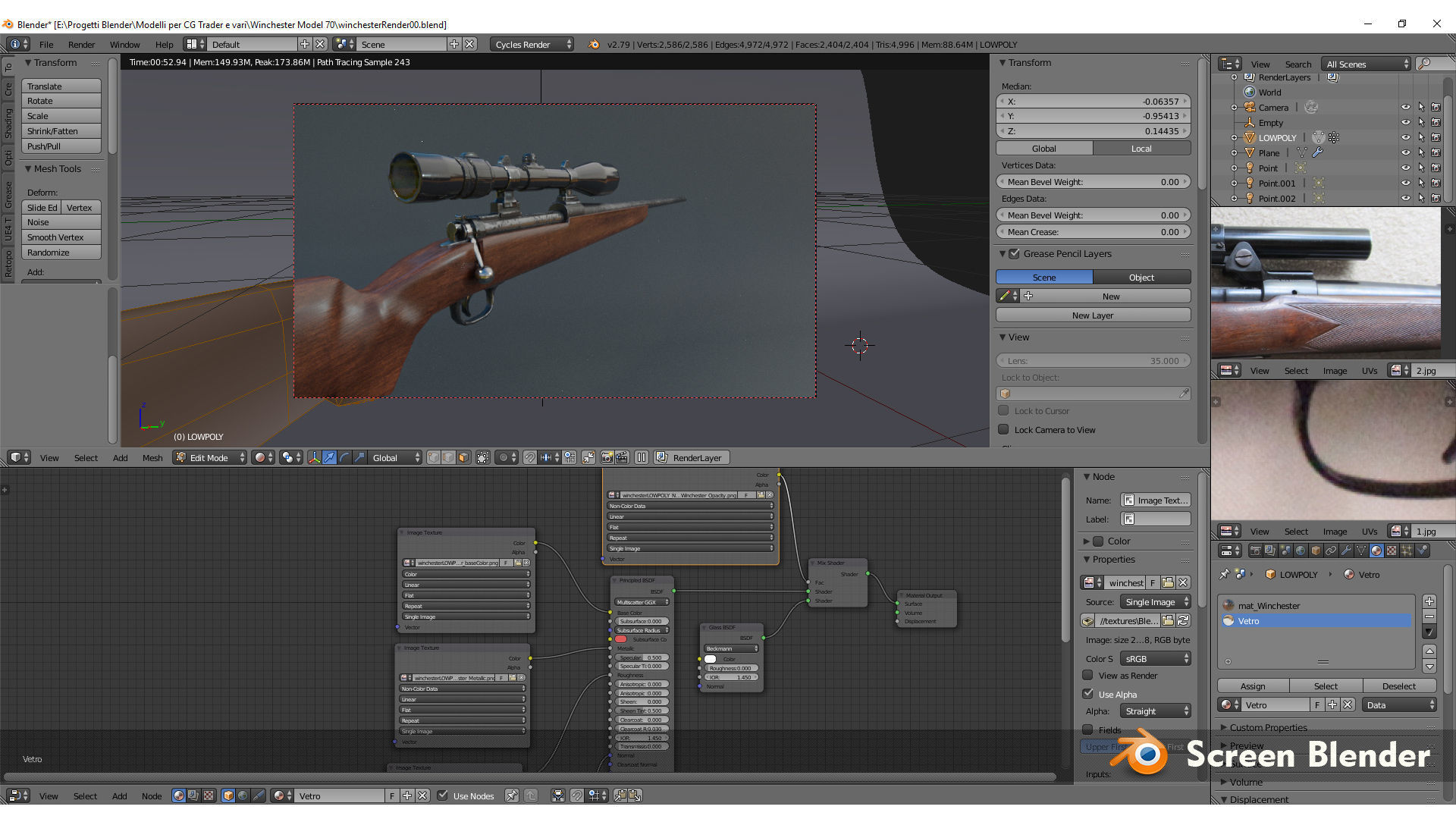This screenshot has width=1456, height=819.
Task: Open the Source Single Image dropdown
Action: coord(1155,601)
